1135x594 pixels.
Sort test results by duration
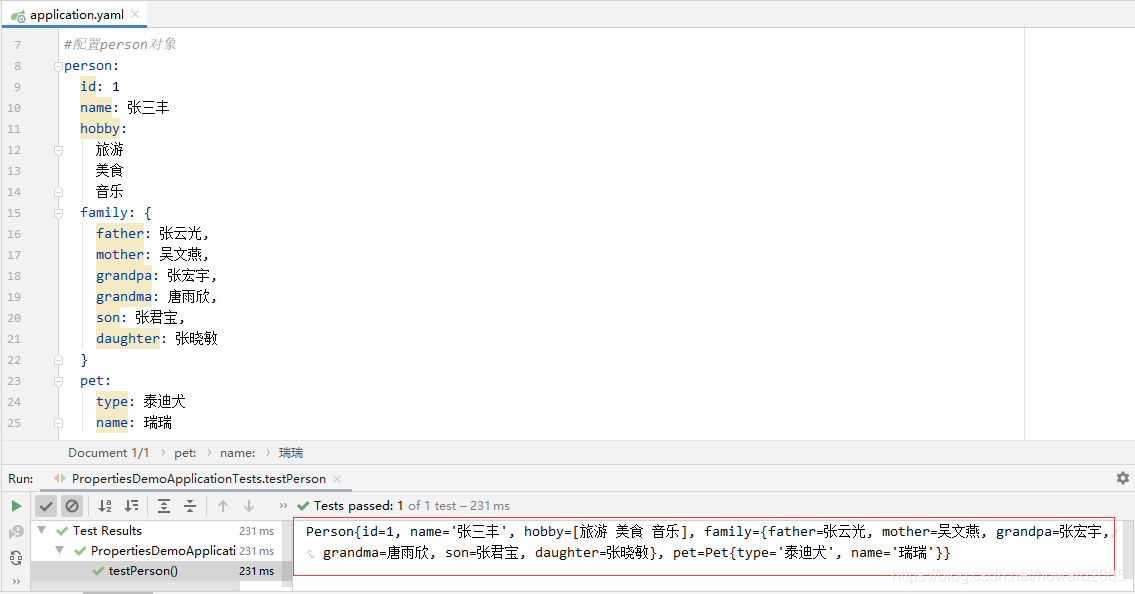[131, 506]
